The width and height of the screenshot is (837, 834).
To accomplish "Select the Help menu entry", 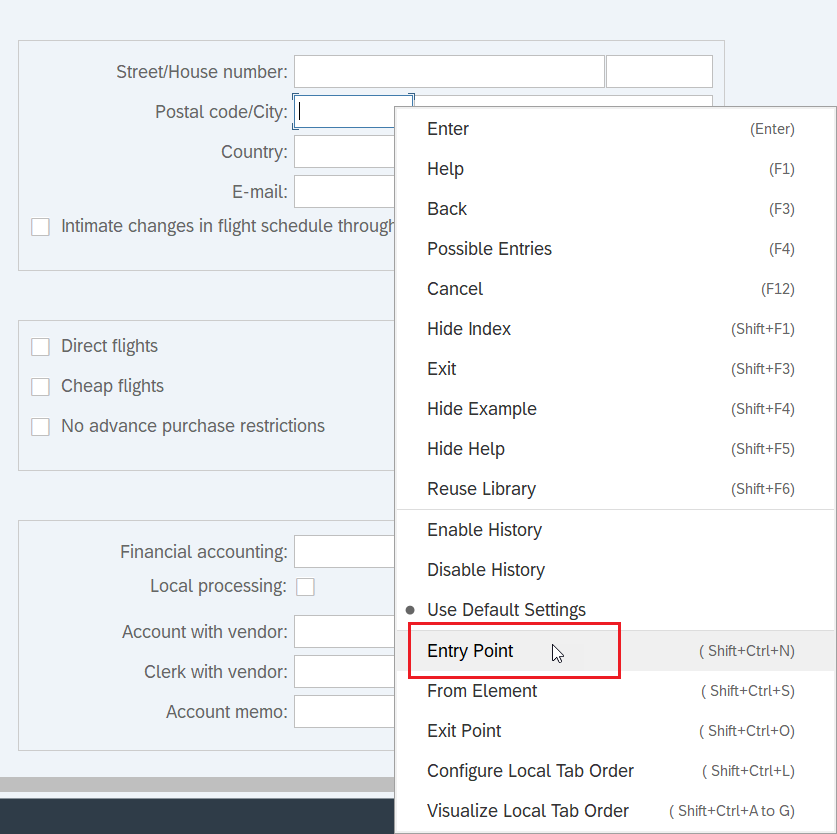I will [615, 169].
